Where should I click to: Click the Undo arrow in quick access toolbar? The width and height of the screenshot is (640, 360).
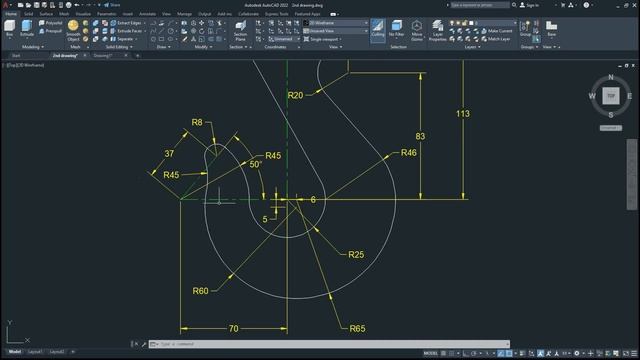(76, 5)
